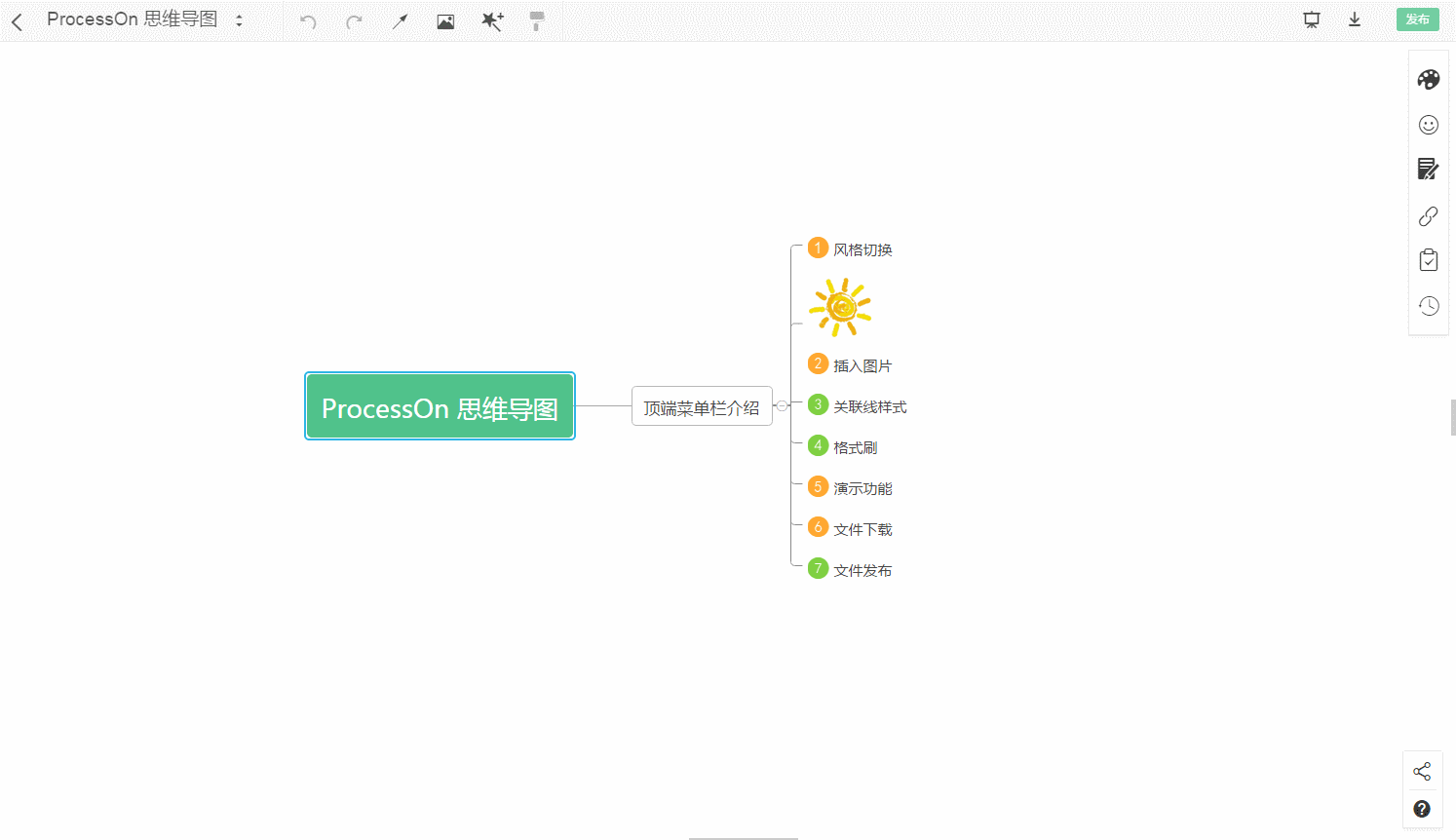This screenshot has height=840, width=1456.
Task: Enter presentation mode via the monitor icon
Action: [x=1311, y=19]
